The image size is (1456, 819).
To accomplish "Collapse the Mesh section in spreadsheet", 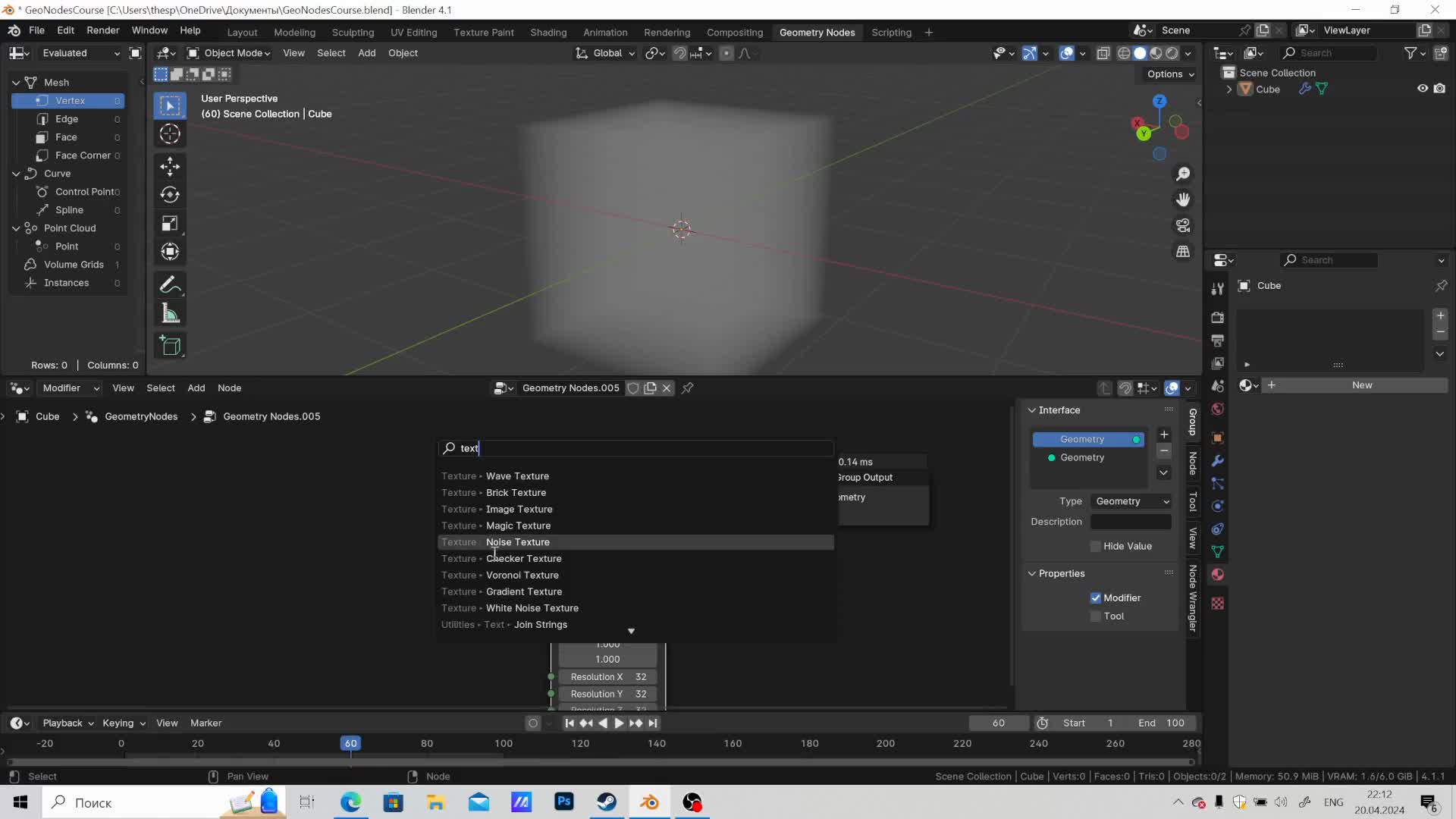I will coord(16,83).
